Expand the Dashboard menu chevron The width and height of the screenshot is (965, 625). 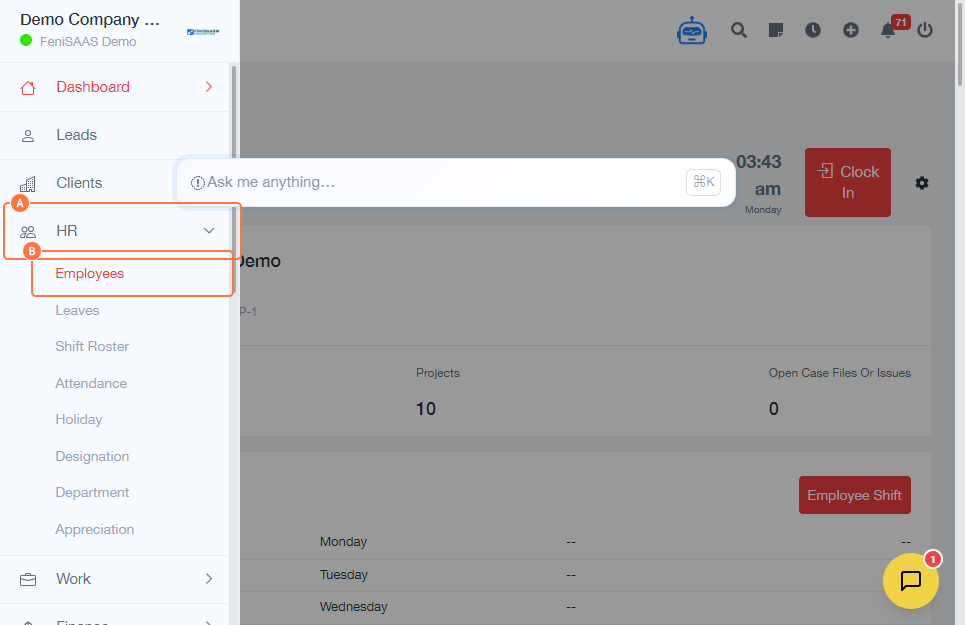coord(209,87)
